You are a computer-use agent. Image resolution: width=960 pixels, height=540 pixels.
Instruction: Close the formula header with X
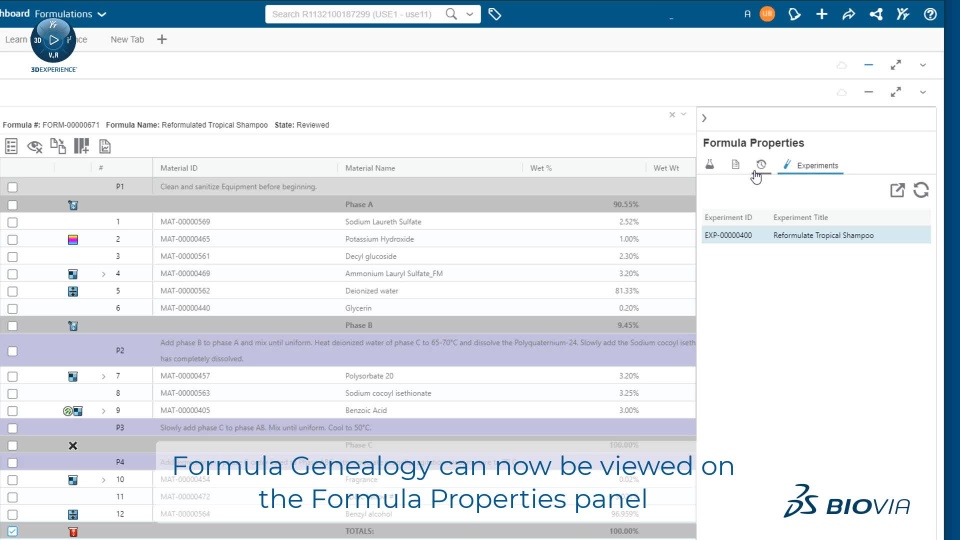tap(672, 114)
